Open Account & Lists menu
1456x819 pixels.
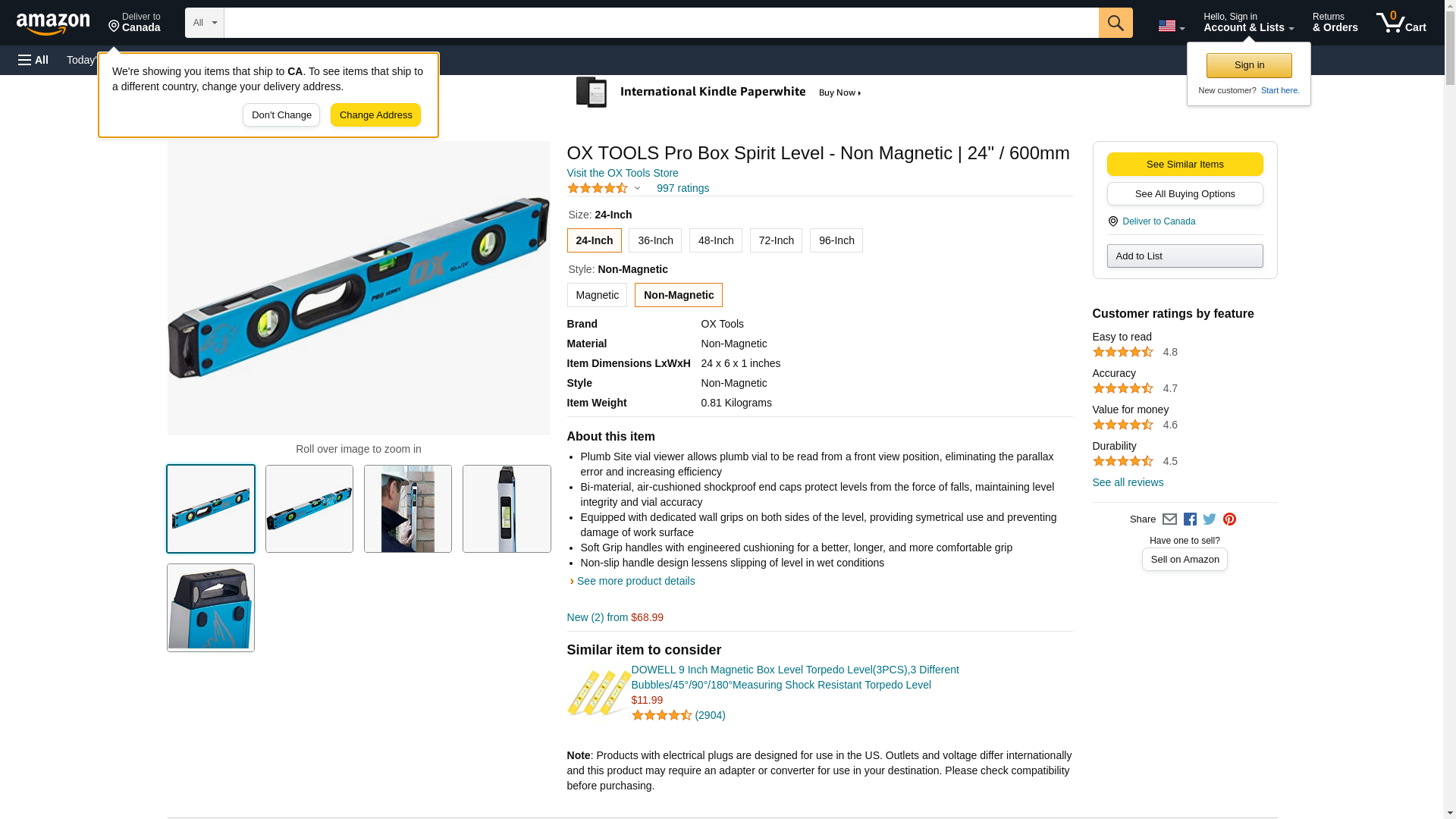[1248, 23]
